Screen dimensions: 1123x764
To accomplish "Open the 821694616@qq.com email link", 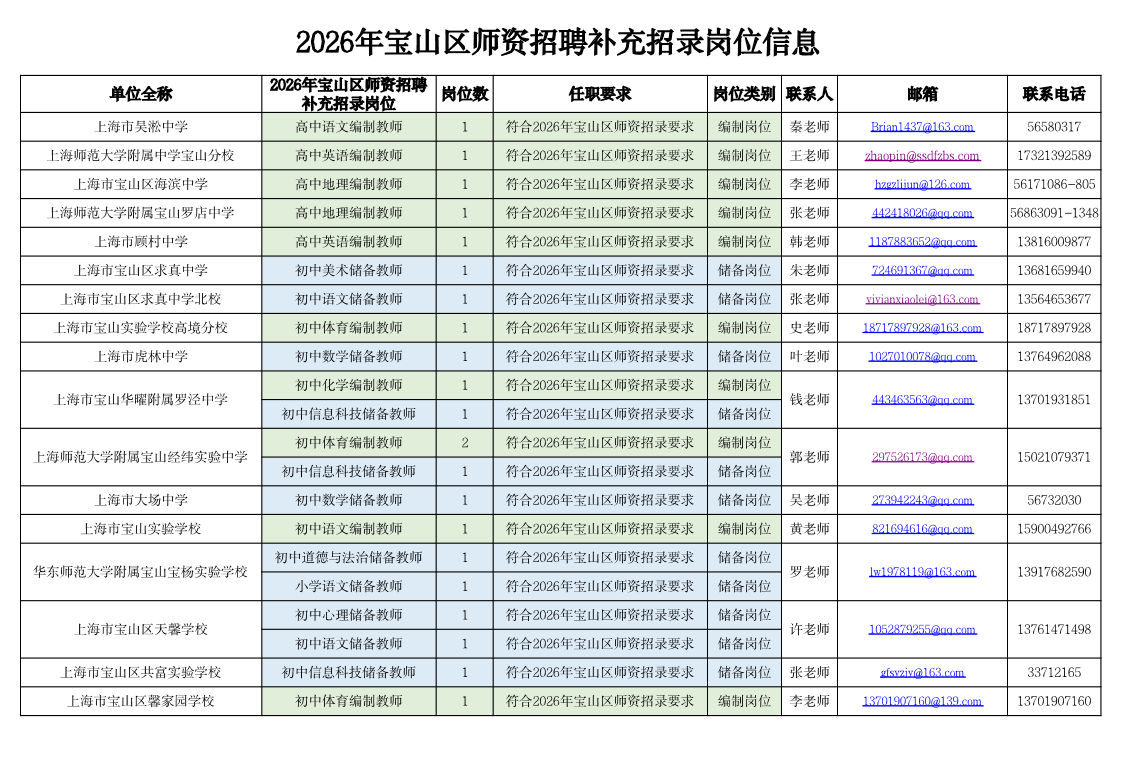I will click(922, 528).
